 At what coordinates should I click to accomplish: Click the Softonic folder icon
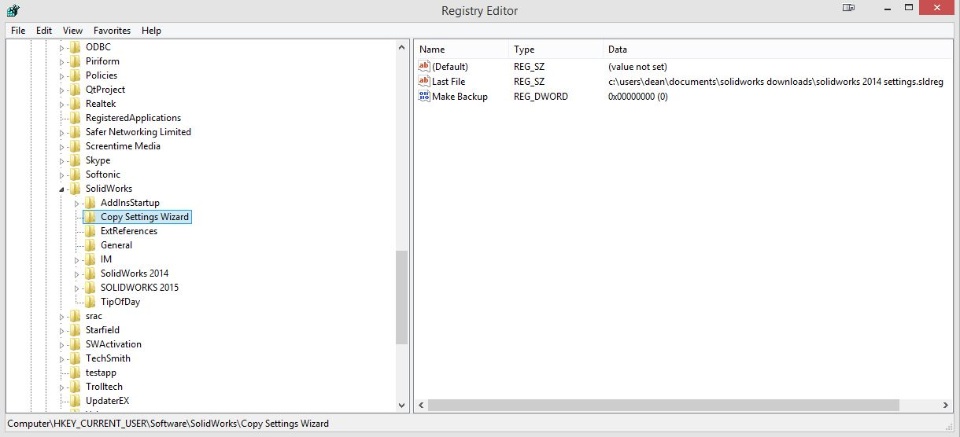coord(75,174)
